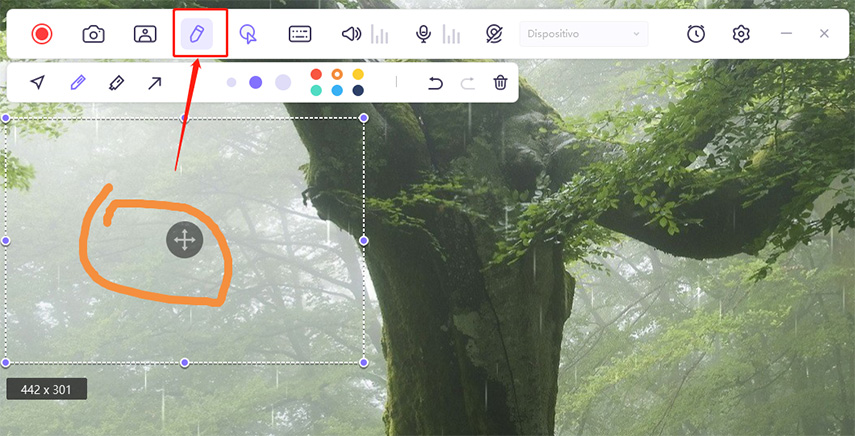The image size is (855, 436).
Task: Open the scheduled recording timer icon
Action: (696, 34)
